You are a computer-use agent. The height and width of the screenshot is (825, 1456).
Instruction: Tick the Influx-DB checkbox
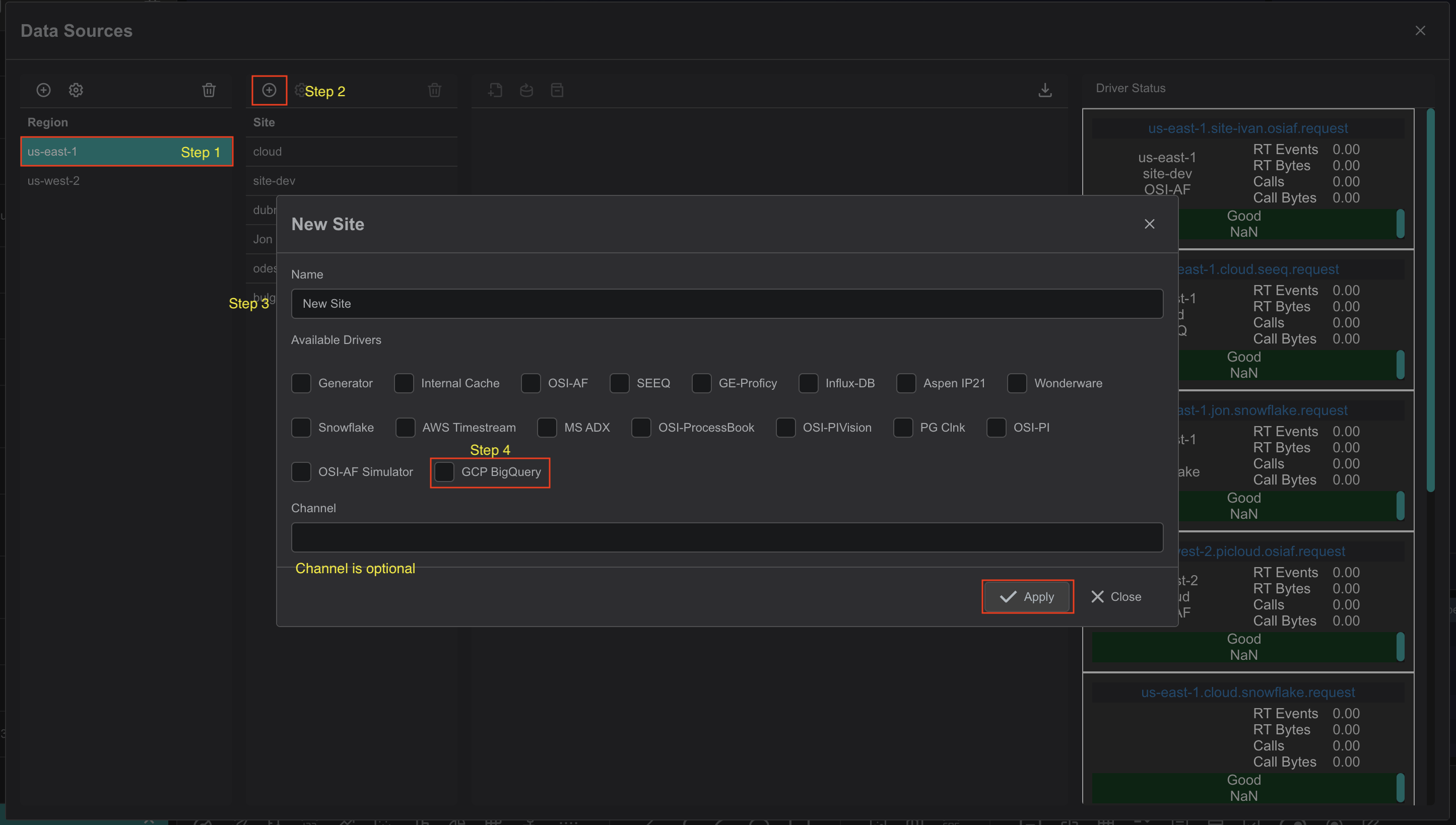click(808, 384)
